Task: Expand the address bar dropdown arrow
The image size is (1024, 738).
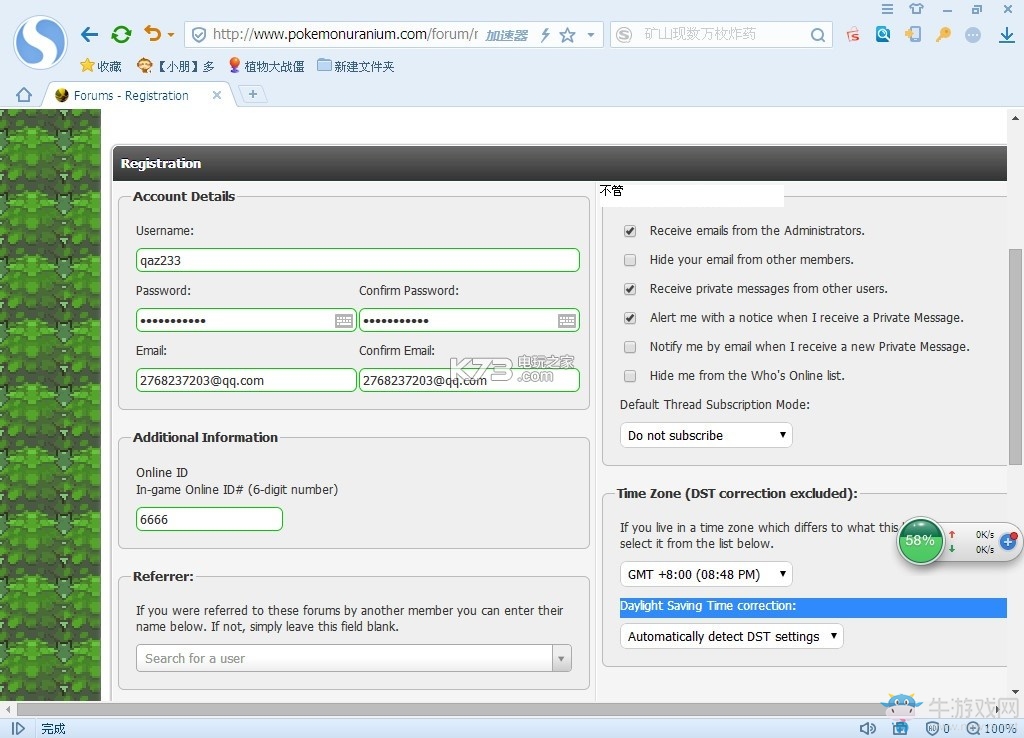Action: pos(591,35)
